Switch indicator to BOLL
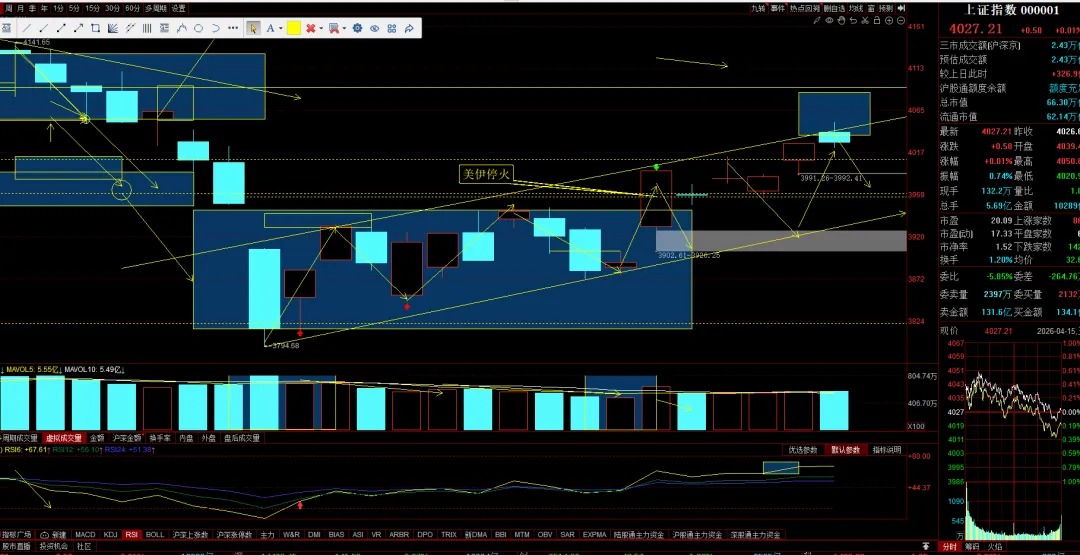This screenshot has height=555, width=1080. (155, 534)
